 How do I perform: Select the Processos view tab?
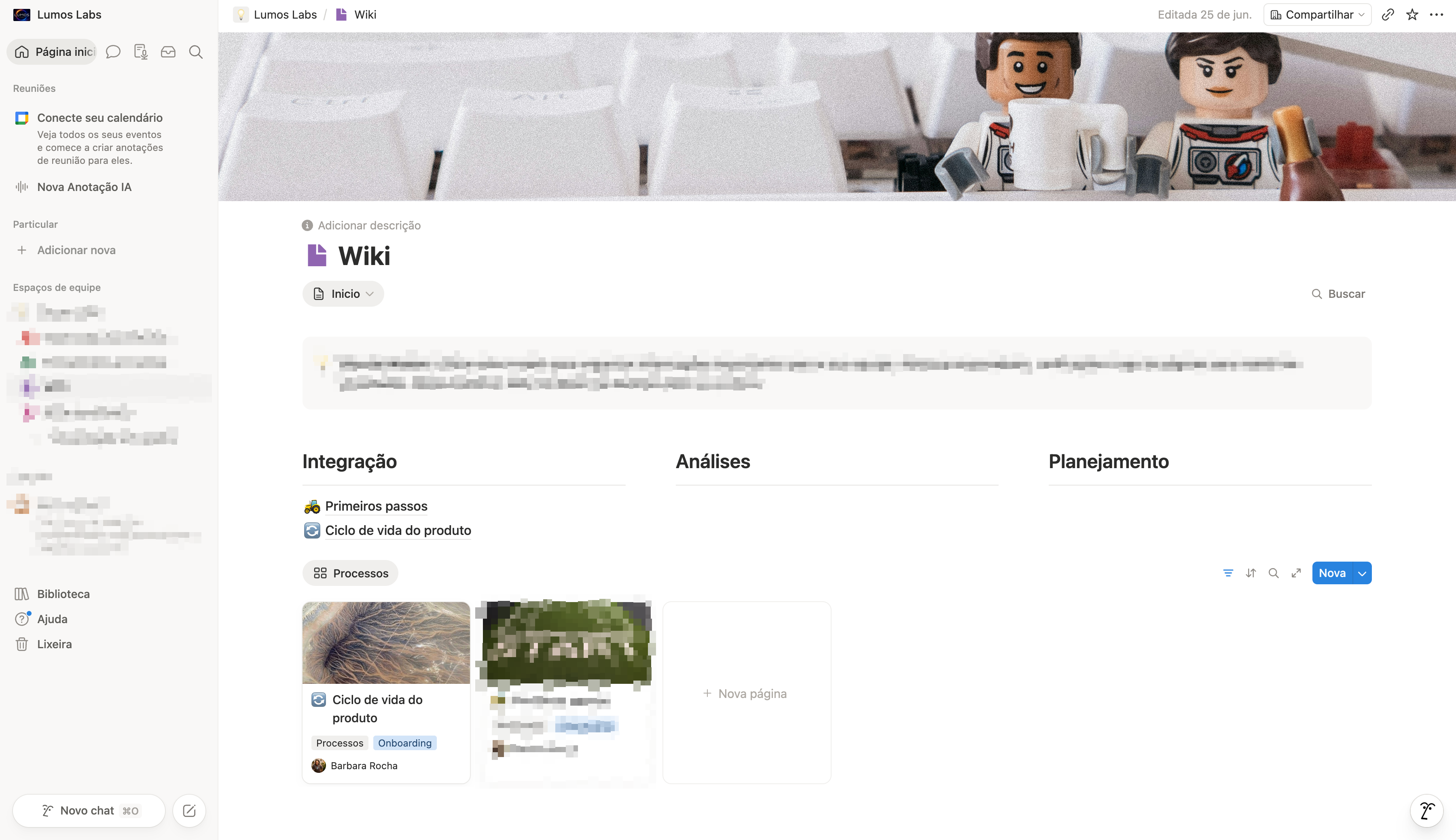click(x=351, y=573)
